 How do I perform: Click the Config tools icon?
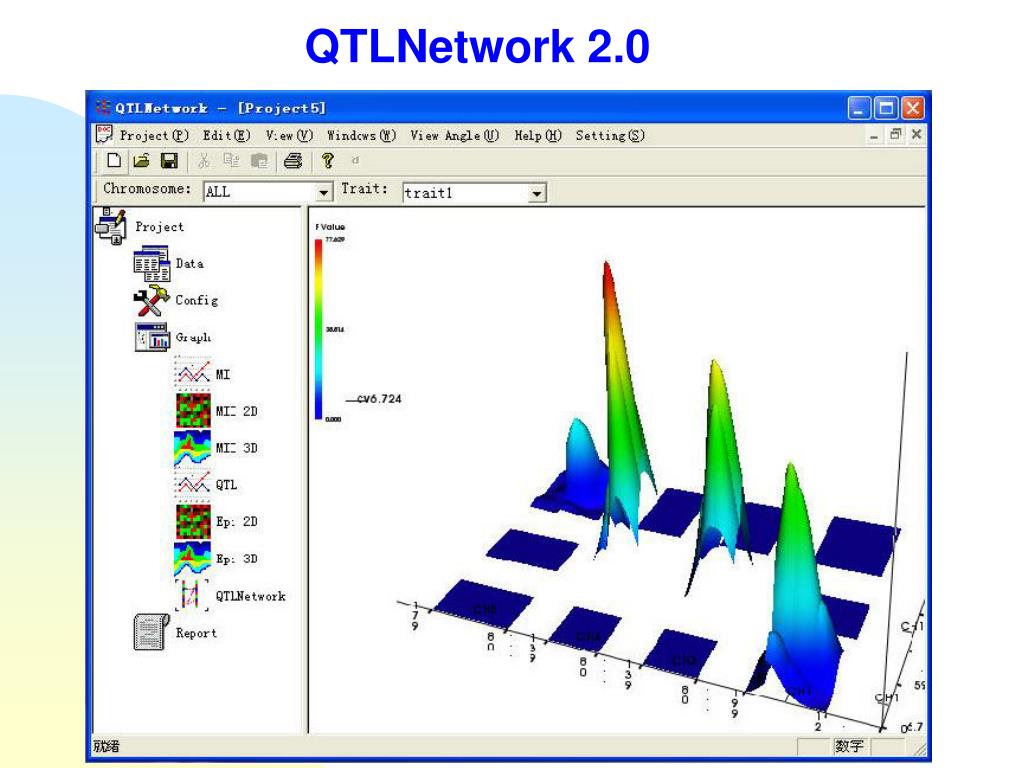pos(152,300)
